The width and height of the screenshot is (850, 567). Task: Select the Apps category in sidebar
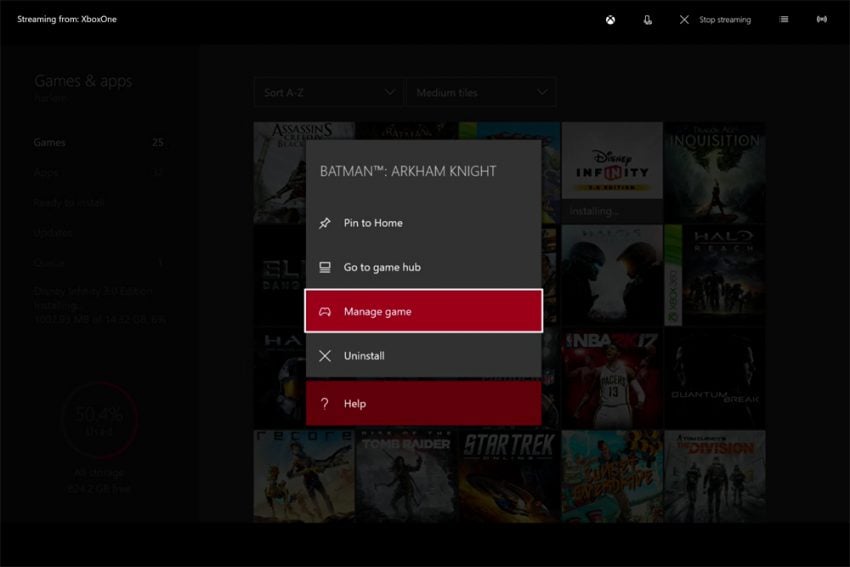point(99,173)
